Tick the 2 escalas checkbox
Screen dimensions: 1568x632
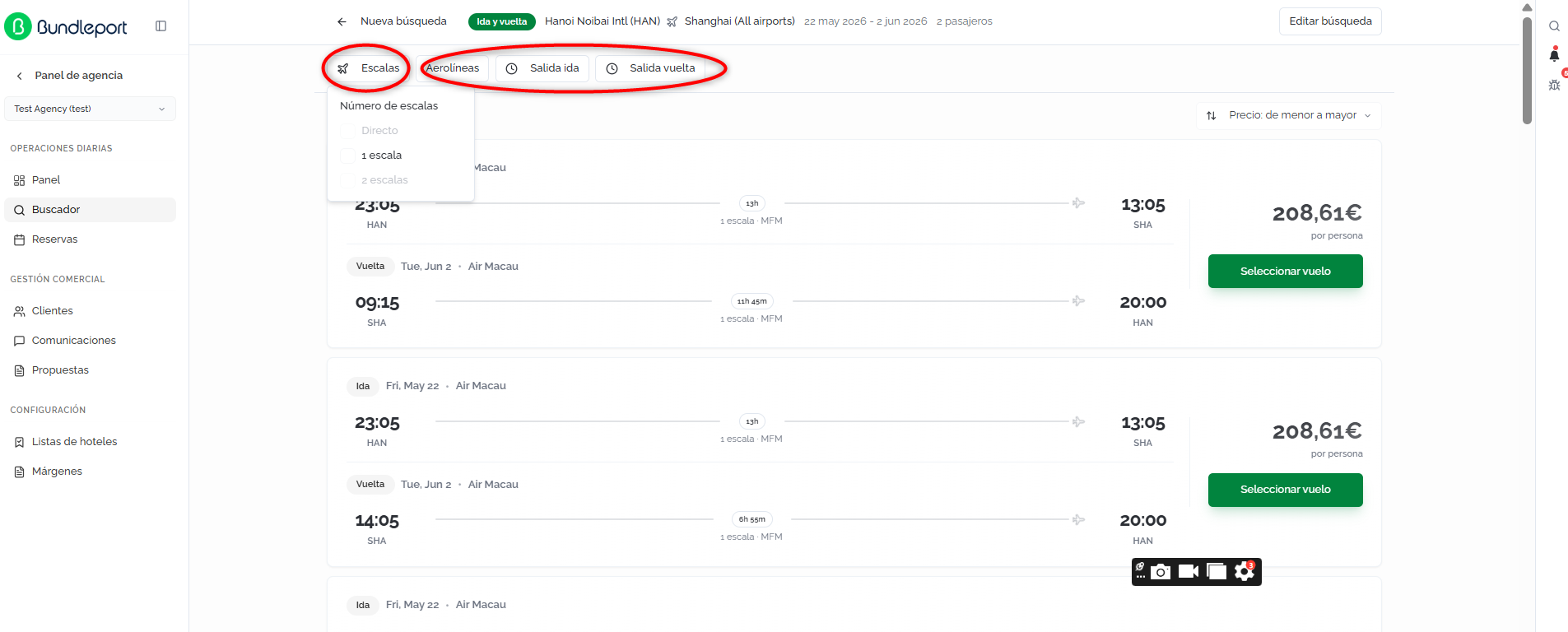[x=347, y=180]
